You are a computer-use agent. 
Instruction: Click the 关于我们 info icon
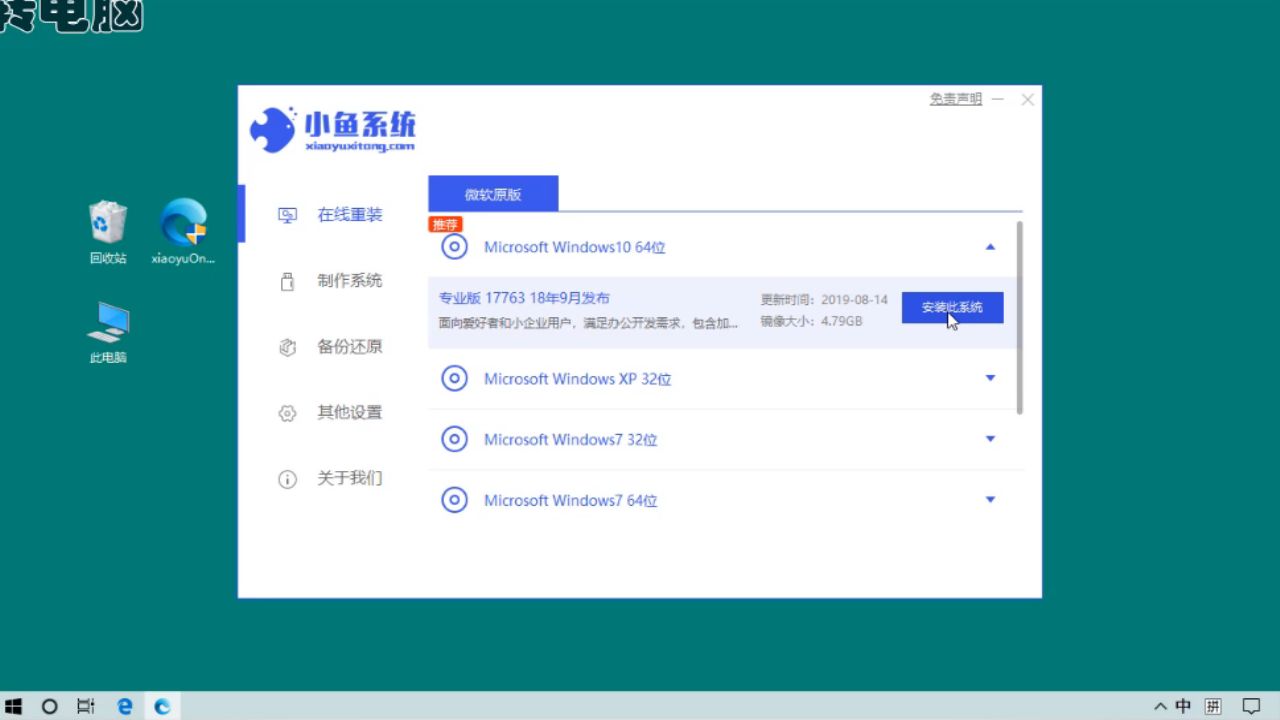287,479
